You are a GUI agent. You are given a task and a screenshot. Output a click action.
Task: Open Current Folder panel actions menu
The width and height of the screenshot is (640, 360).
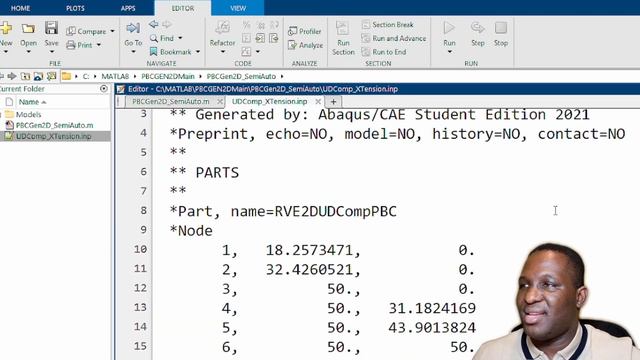pos(104,89)
